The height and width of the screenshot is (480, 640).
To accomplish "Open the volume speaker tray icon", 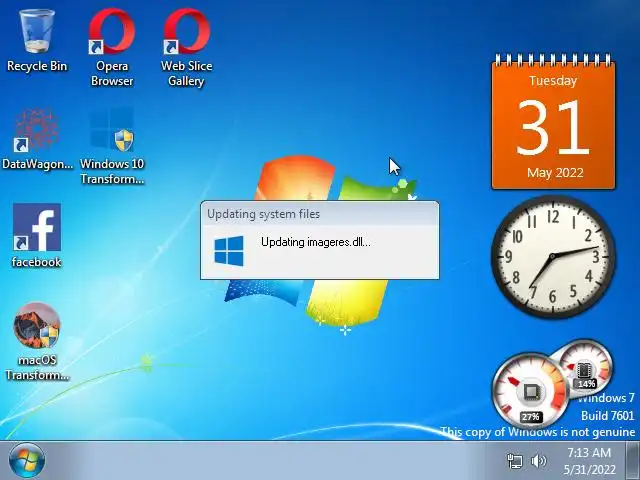I will pyautogui.click(x=538, y=461).
